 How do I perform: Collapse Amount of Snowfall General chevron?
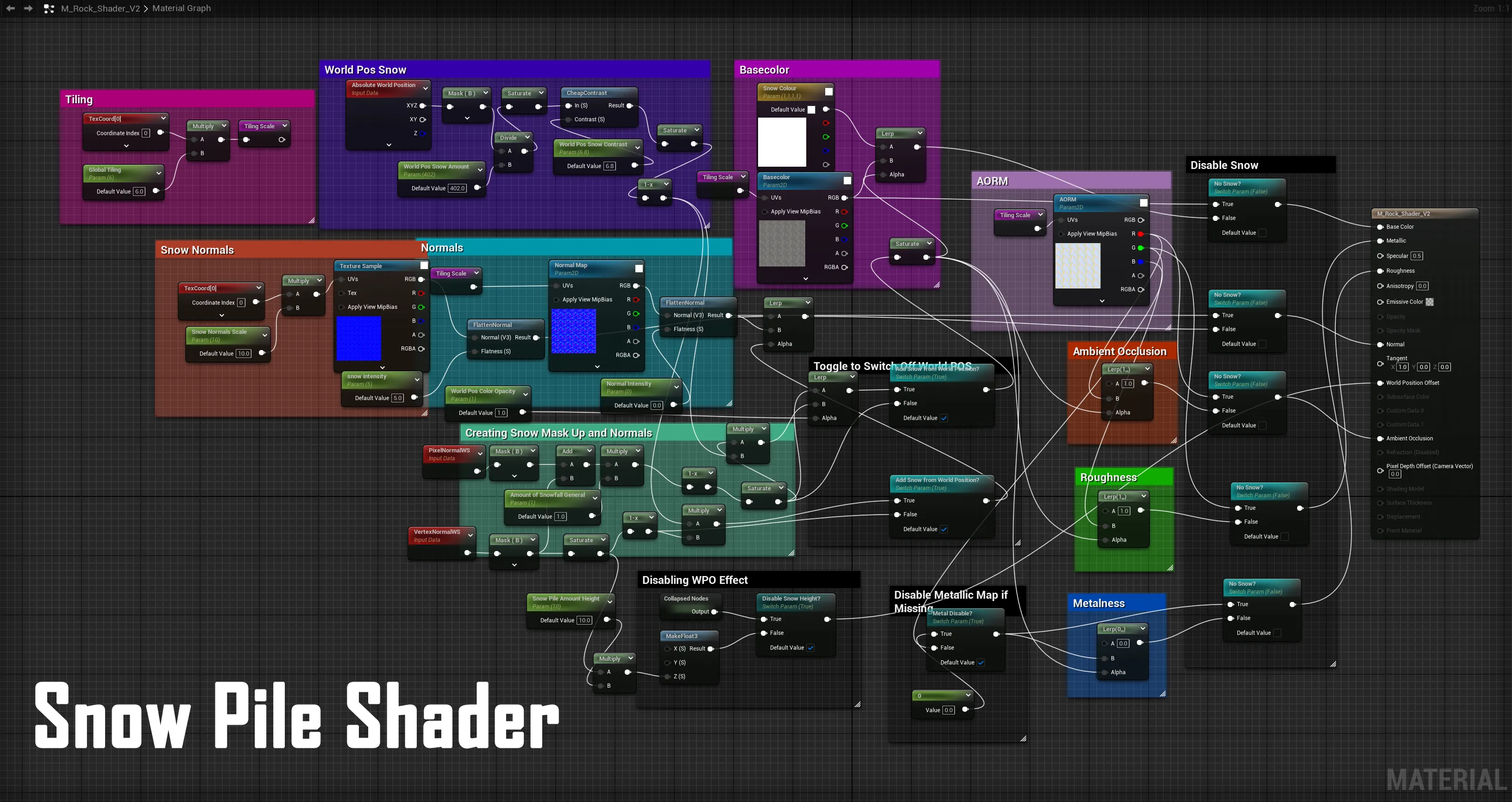595,498
